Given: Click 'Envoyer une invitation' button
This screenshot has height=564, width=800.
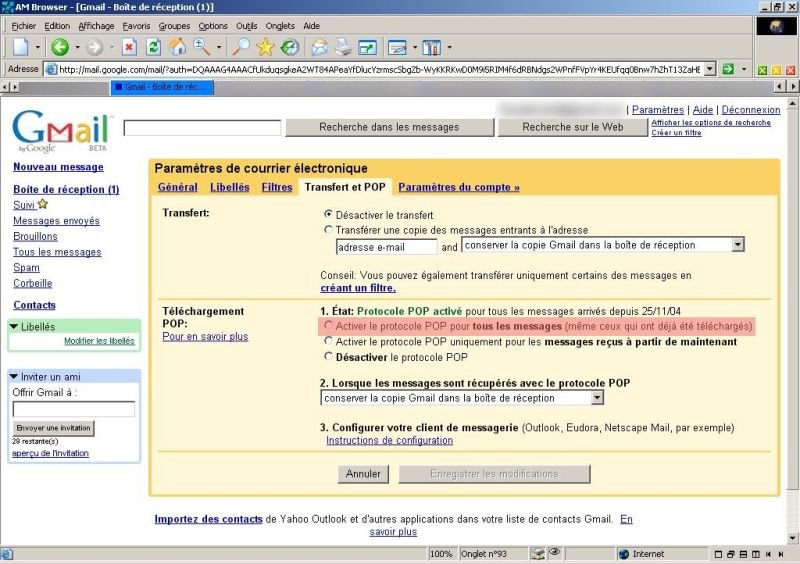Looking at the screenshot, I should 53,428.
